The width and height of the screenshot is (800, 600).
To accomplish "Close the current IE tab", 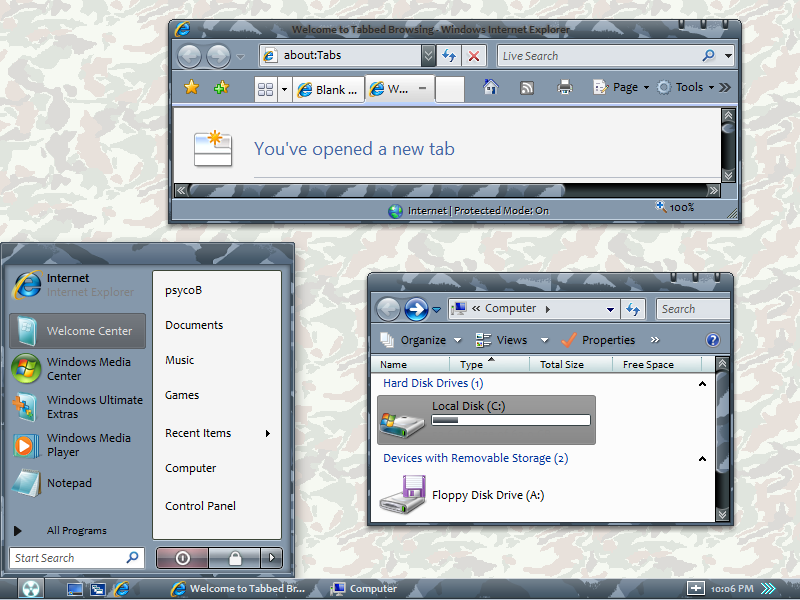I will coord(422,88).
